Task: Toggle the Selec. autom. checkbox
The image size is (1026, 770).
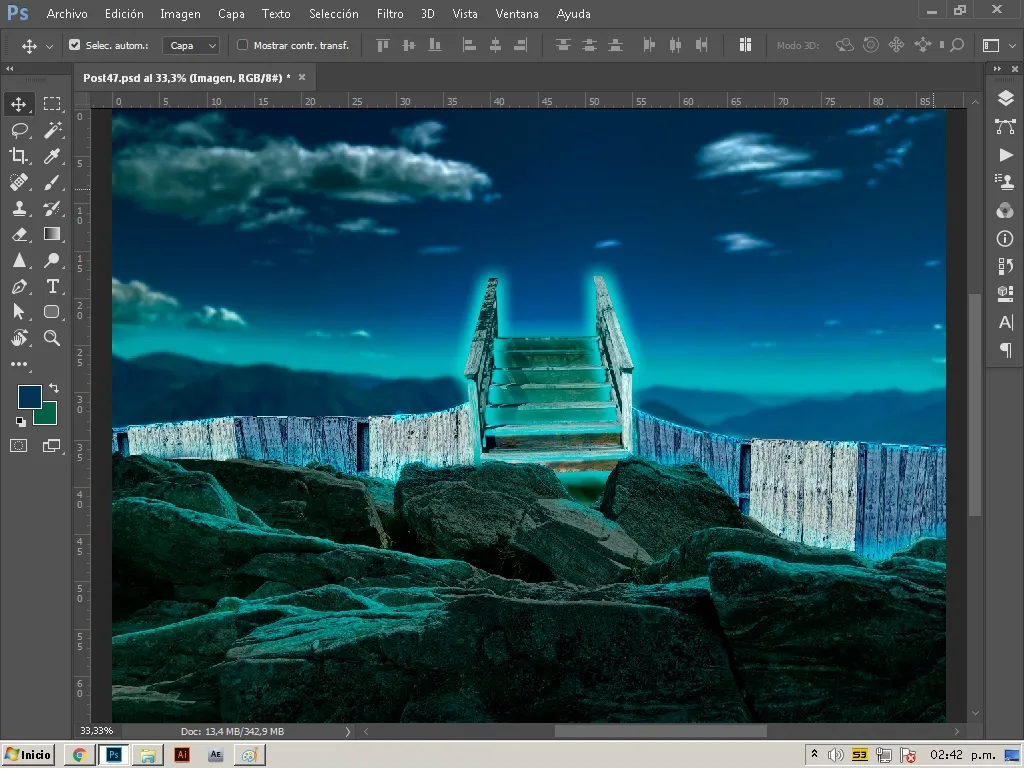Action: [x=75, y=45]
